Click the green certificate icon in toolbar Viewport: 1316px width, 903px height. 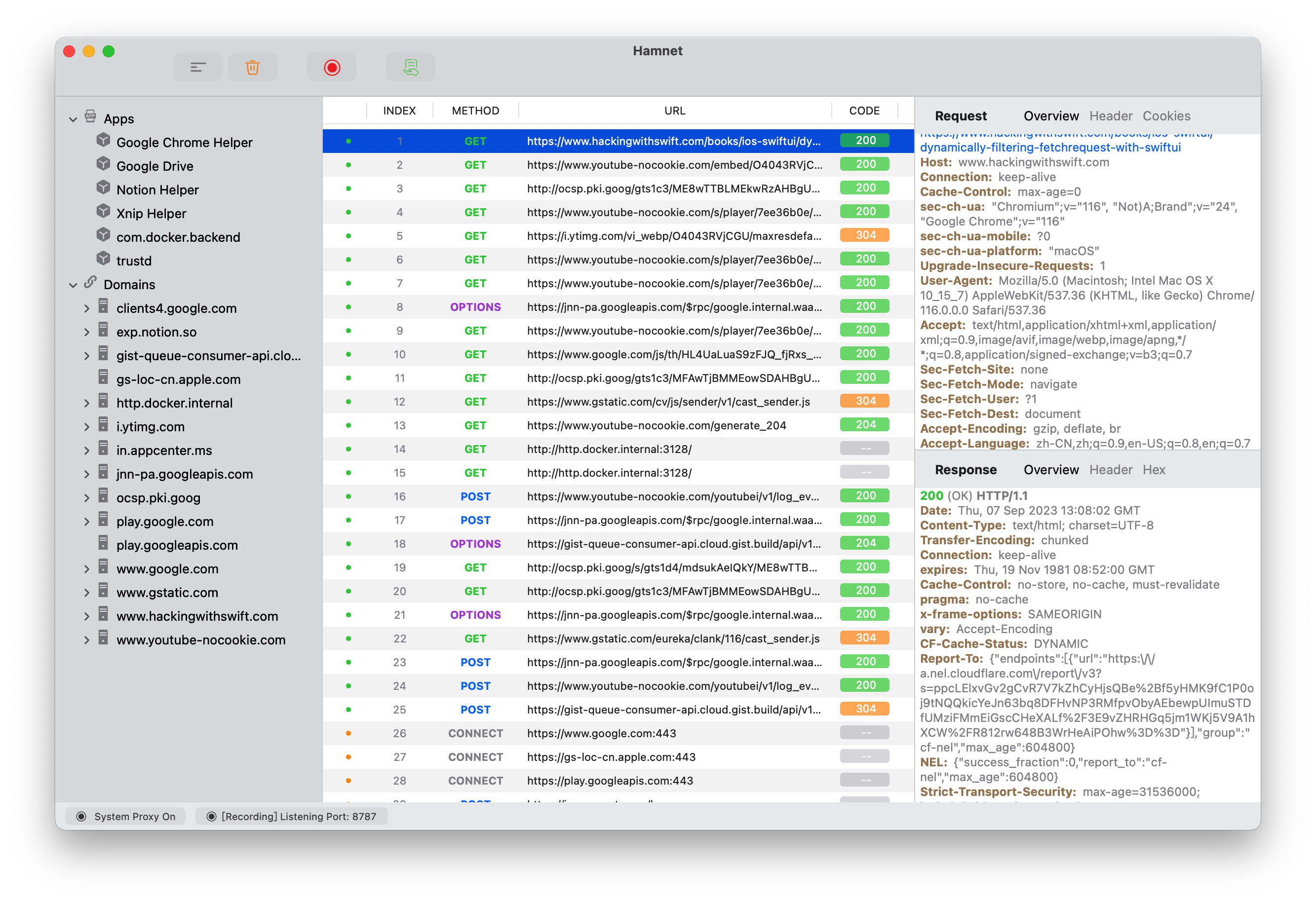[411, 68]
